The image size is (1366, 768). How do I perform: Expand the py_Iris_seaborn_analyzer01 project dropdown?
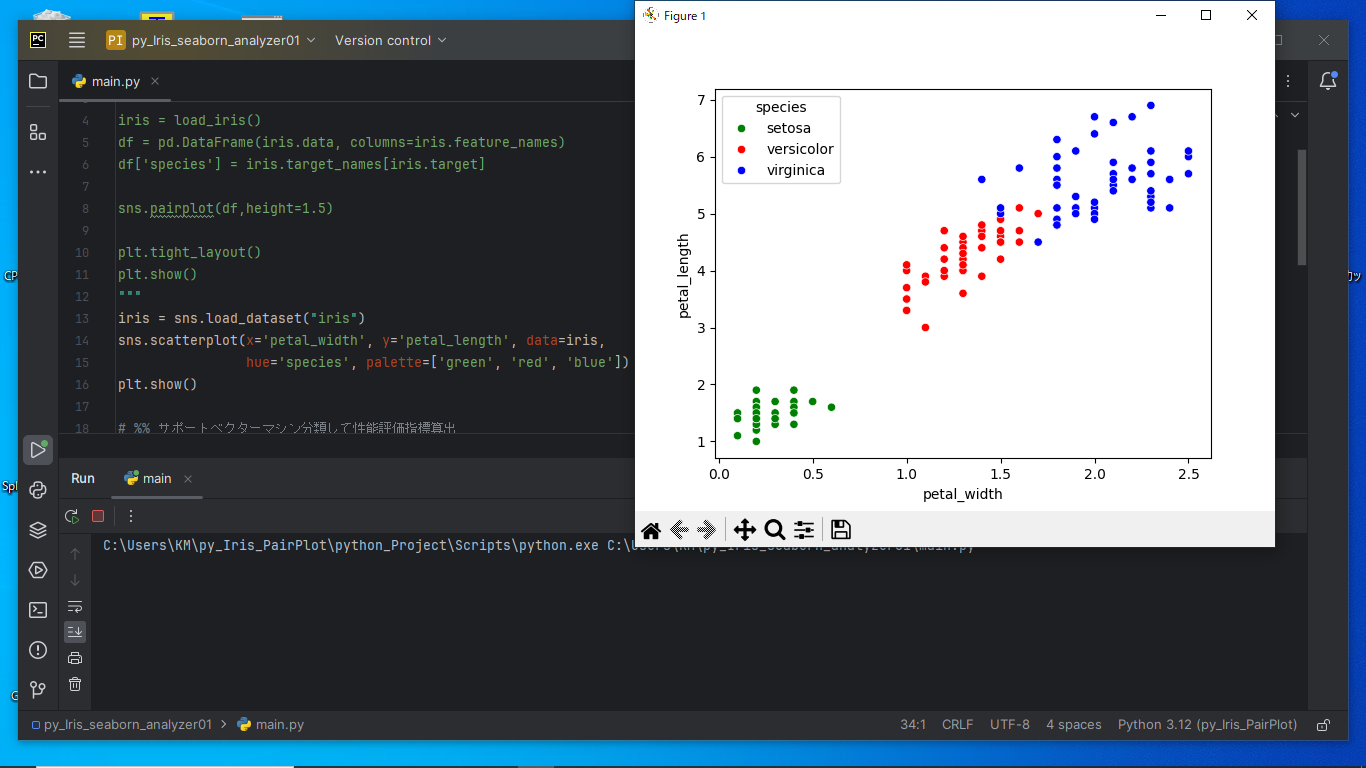click(x=211, y=40)
